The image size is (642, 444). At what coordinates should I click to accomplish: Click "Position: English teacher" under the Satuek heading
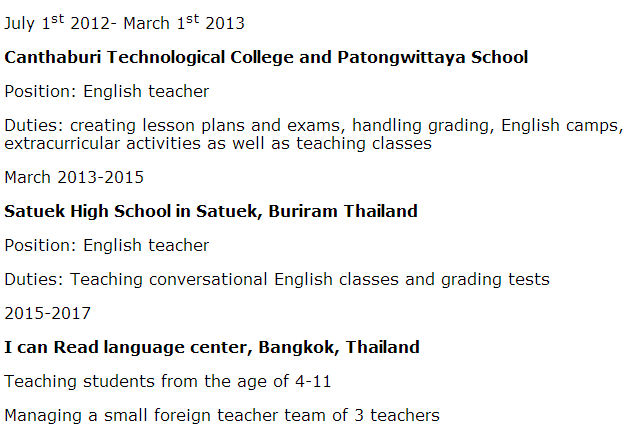click(x=107, y=245)
